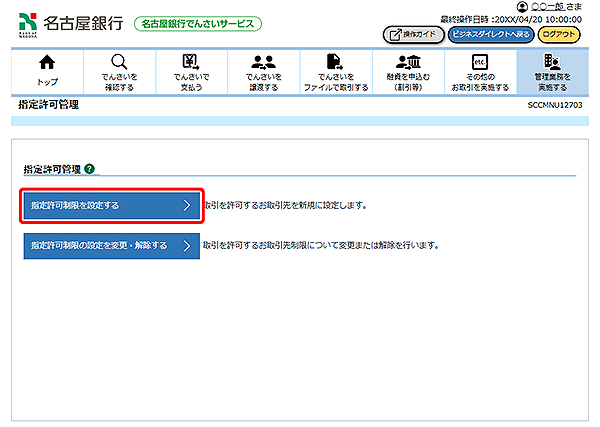Open the 操作ガイド button
Viewport: 600px width, 427px height.
point(412,34)
